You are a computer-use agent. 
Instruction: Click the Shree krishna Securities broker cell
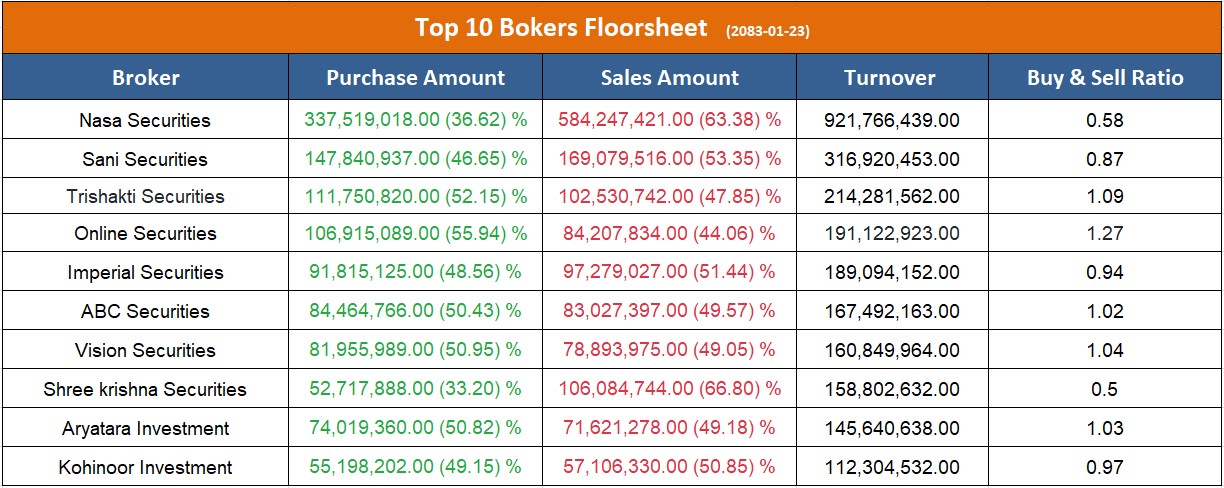pyautogui.click(x=146, y=389)
